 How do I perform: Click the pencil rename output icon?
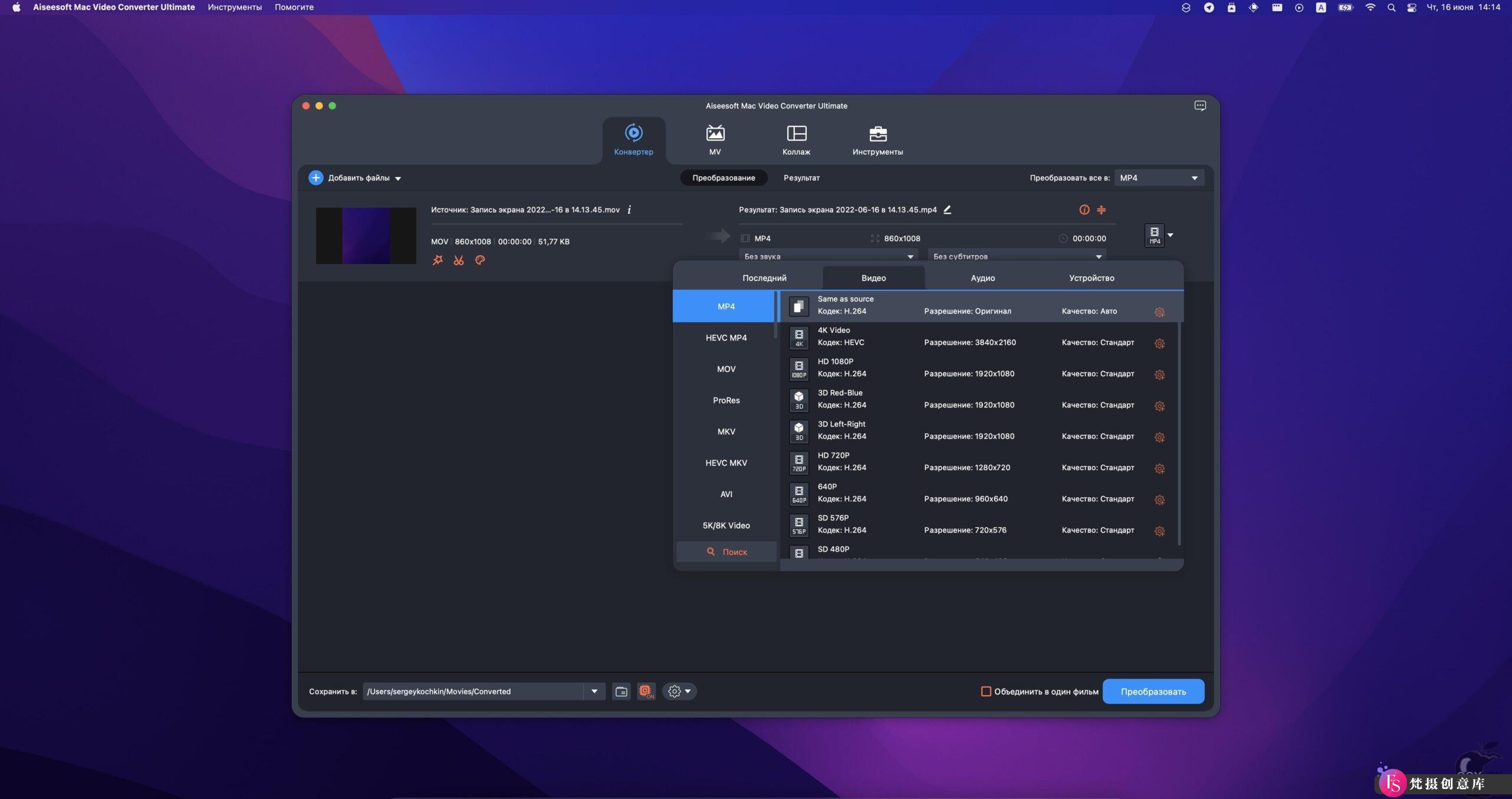(x=947, y=210)
